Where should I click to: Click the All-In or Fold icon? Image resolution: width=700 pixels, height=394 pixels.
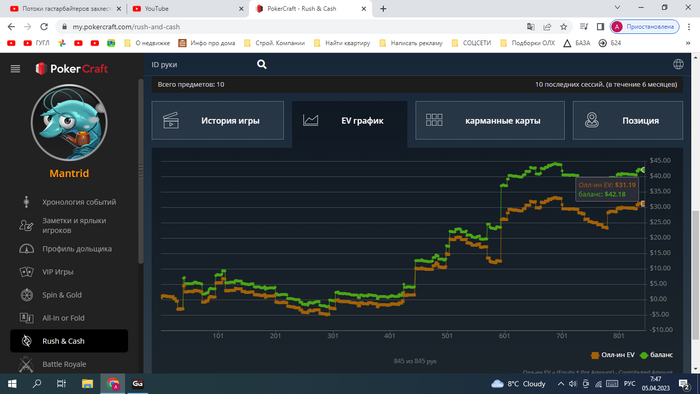26,318
